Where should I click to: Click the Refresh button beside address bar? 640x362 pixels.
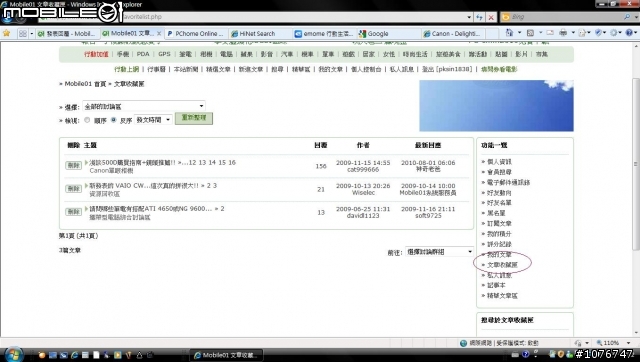click(480, 17)
